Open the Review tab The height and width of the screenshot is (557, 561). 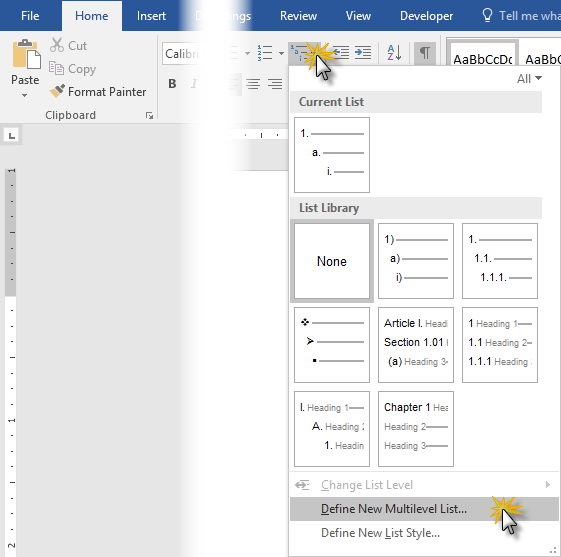click(298, 16)
